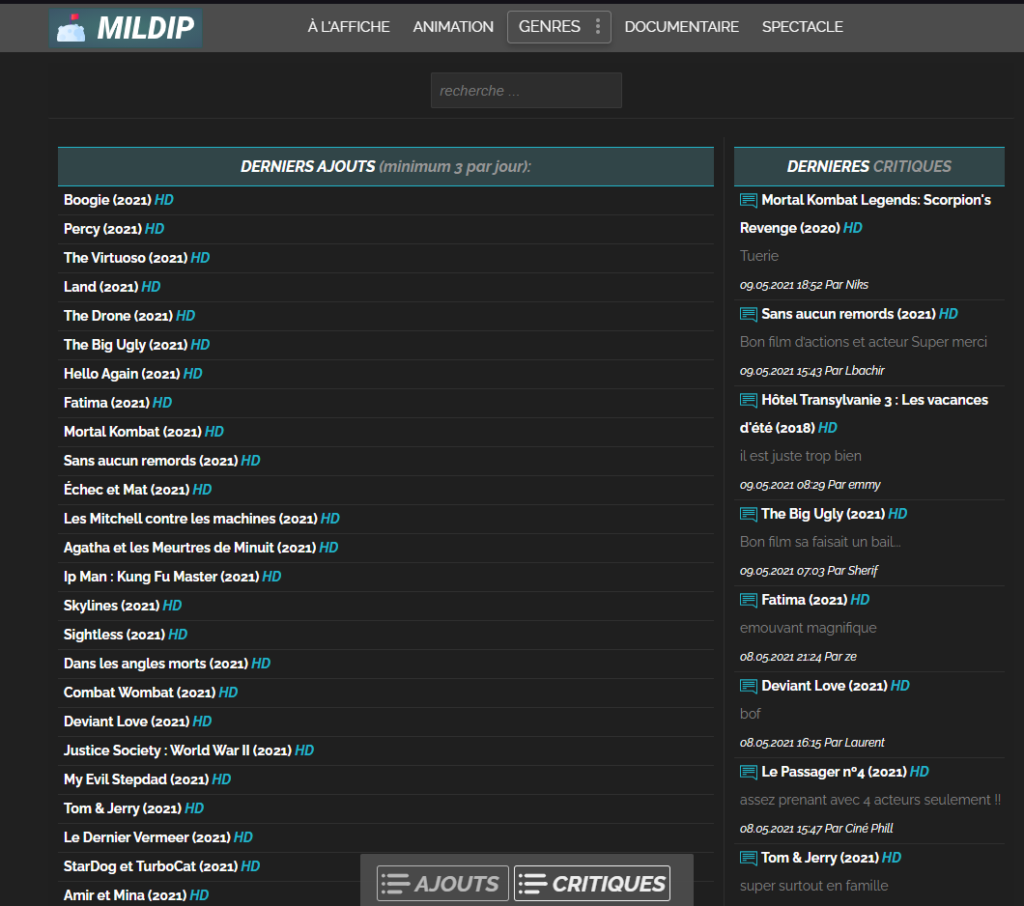
Task: Click the comment icon beside Tom & Jerry critique
Action: (x=748, y=858)
